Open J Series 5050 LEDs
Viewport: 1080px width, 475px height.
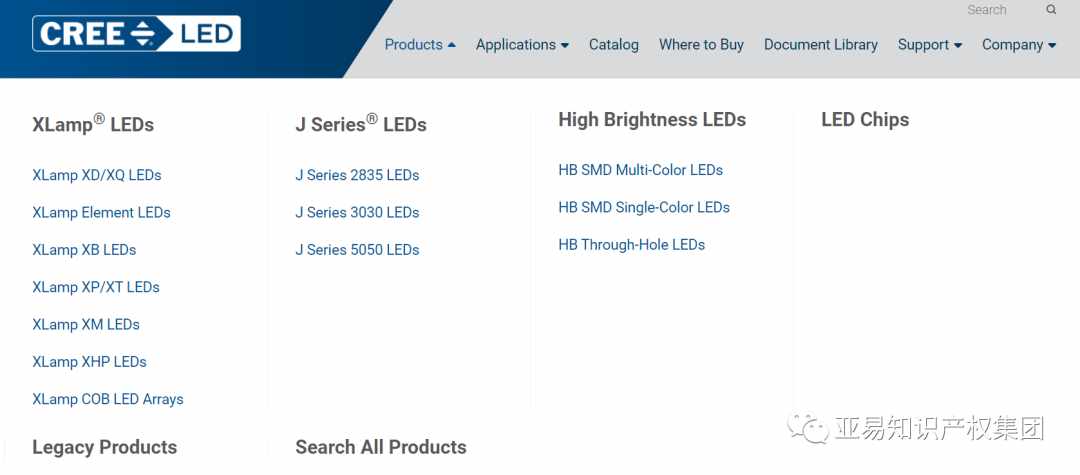[x=357, y=250]
